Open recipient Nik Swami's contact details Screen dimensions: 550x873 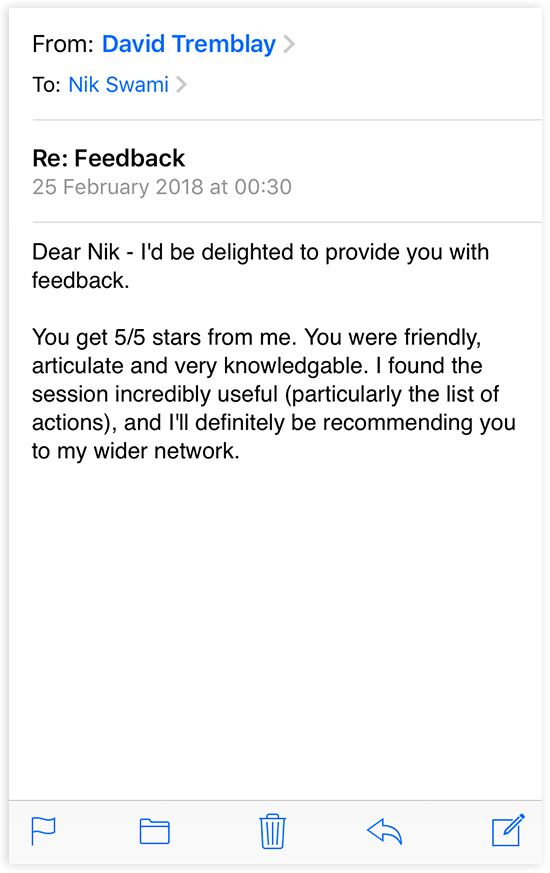(x=118, y=85)
